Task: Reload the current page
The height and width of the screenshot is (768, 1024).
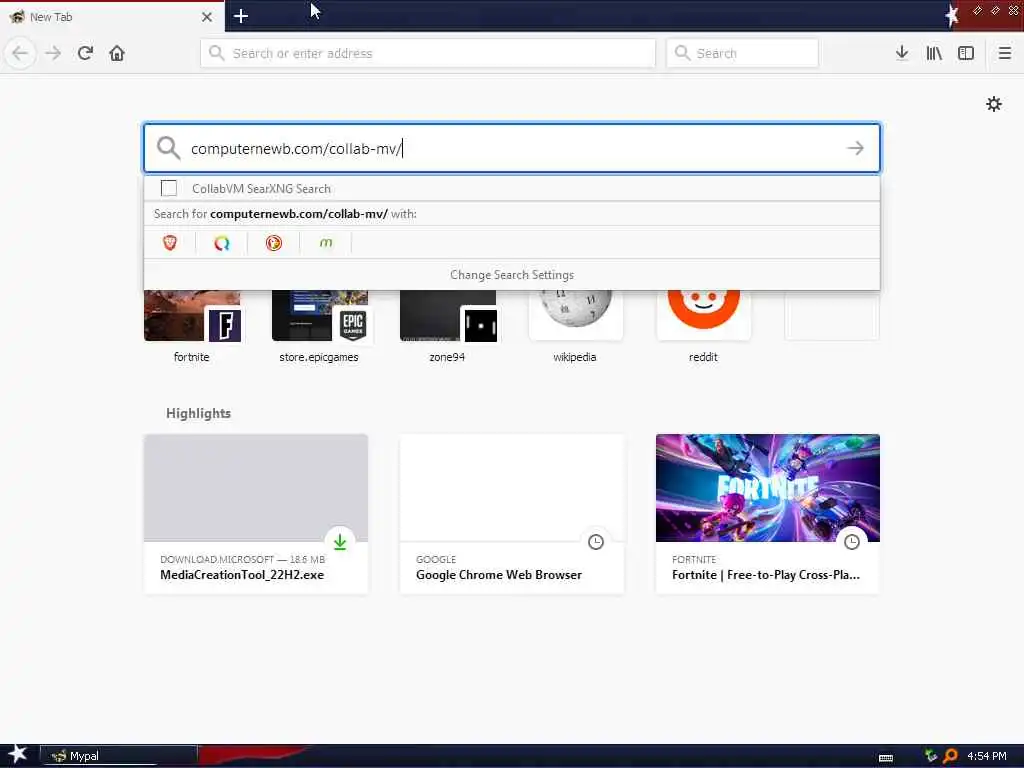Action: click(x=85, y=53)
